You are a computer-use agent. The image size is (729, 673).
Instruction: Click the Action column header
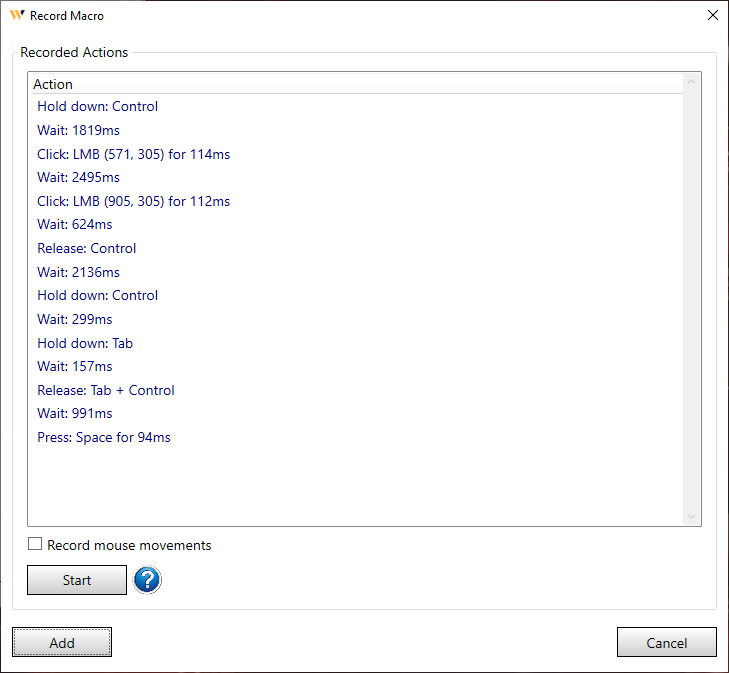coord(356,84)
